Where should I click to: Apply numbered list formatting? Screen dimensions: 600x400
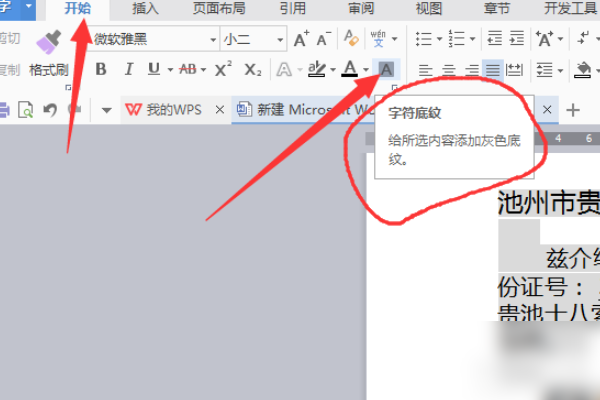tap(456, 39)
